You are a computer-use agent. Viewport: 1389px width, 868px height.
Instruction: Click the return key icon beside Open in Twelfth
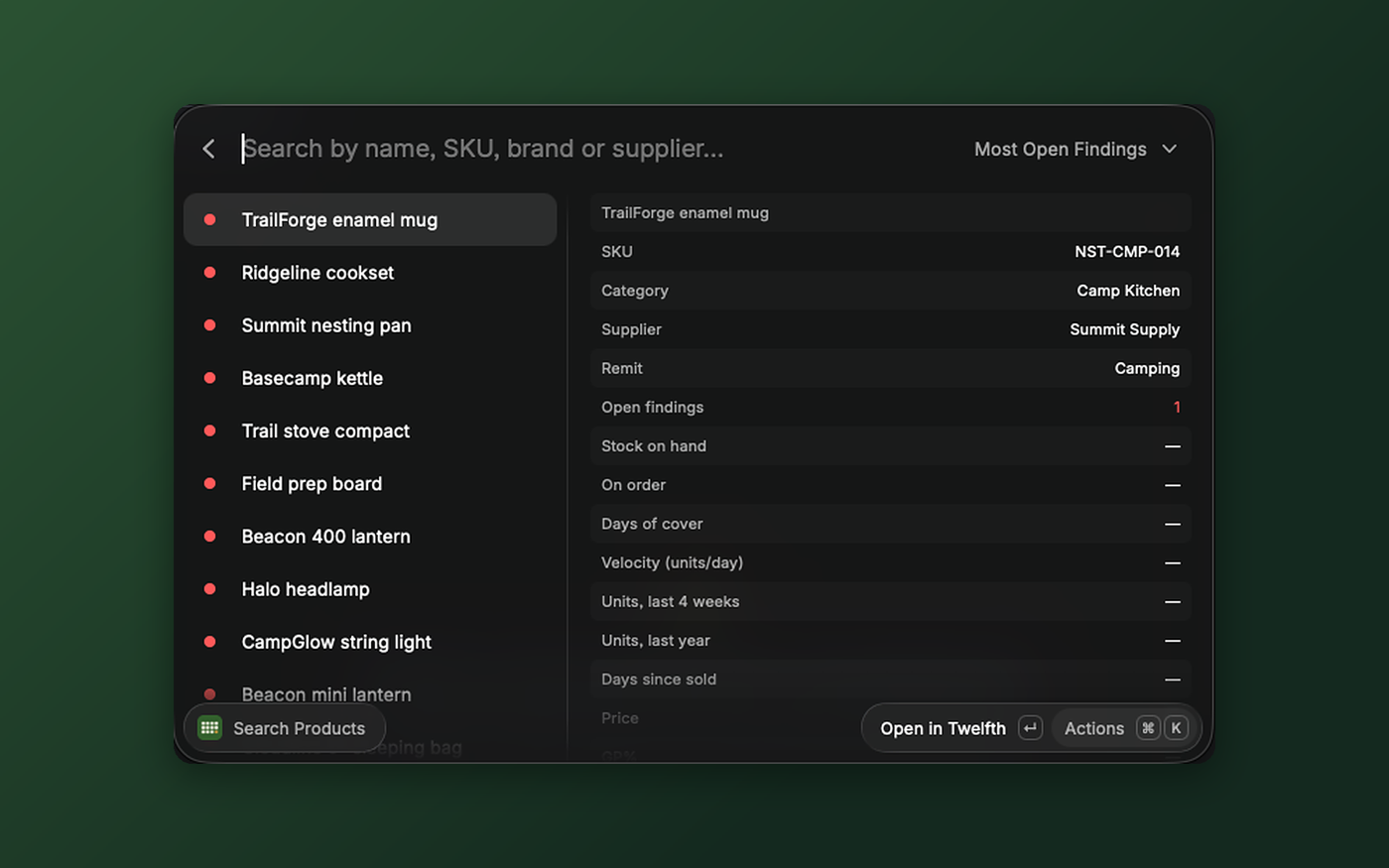click(x=1030, y=728)
